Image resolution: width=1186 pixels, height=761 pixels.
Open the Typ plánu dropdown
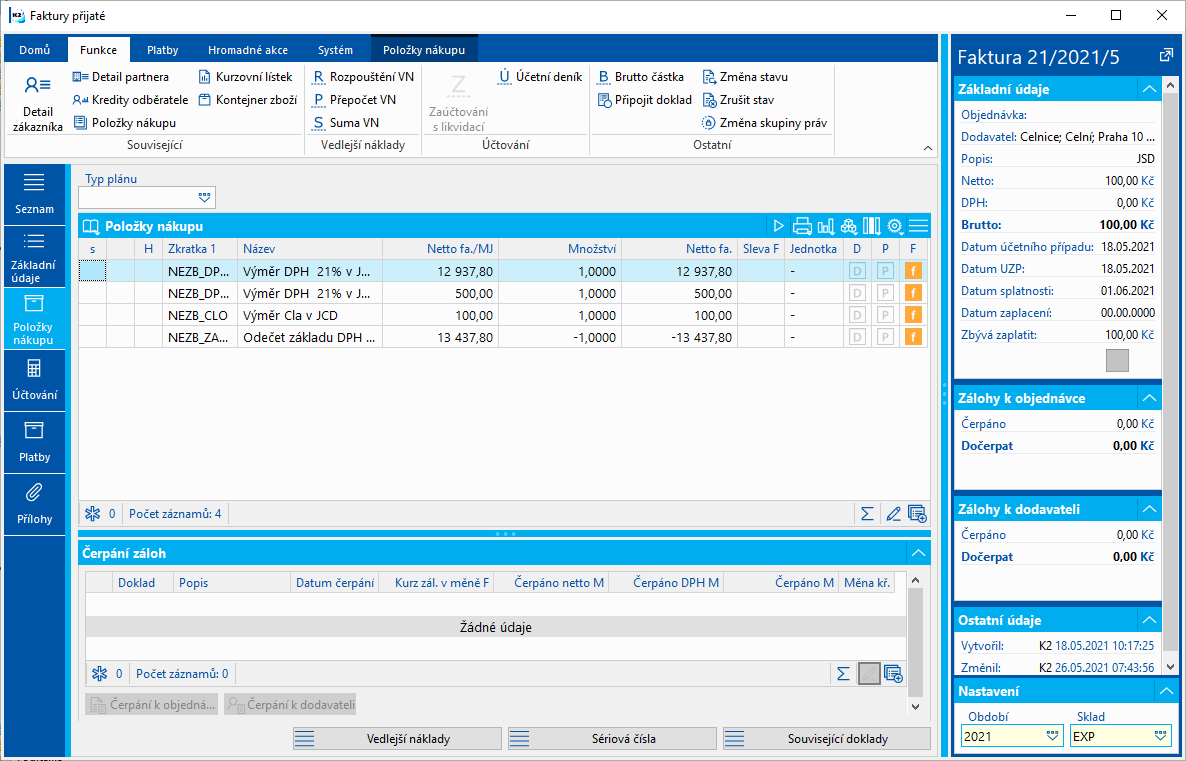point(205,197)
